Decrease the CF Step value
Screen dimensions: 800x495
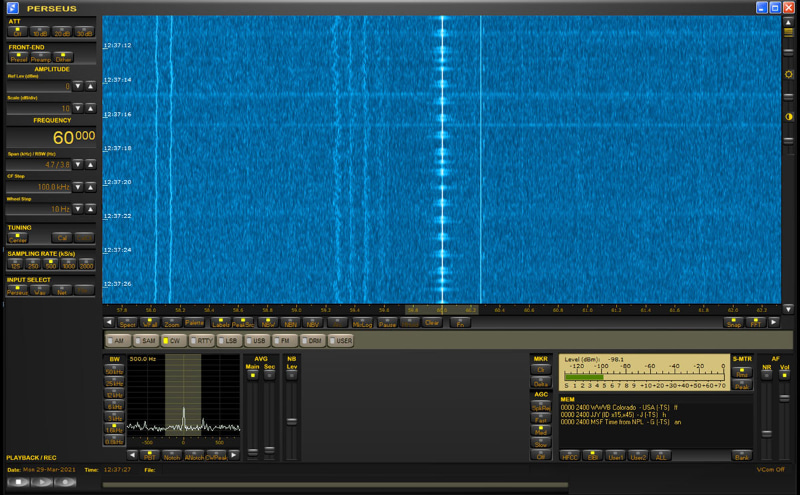pyautogui.click(x=78, y=187)
